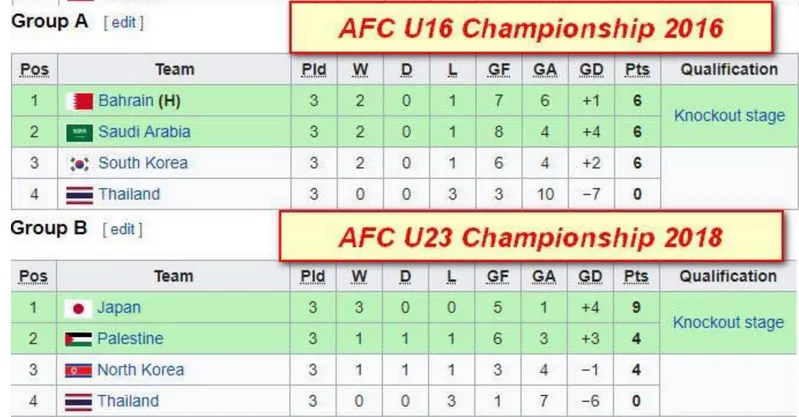Open the Group A edit link

tap(123, 22)
